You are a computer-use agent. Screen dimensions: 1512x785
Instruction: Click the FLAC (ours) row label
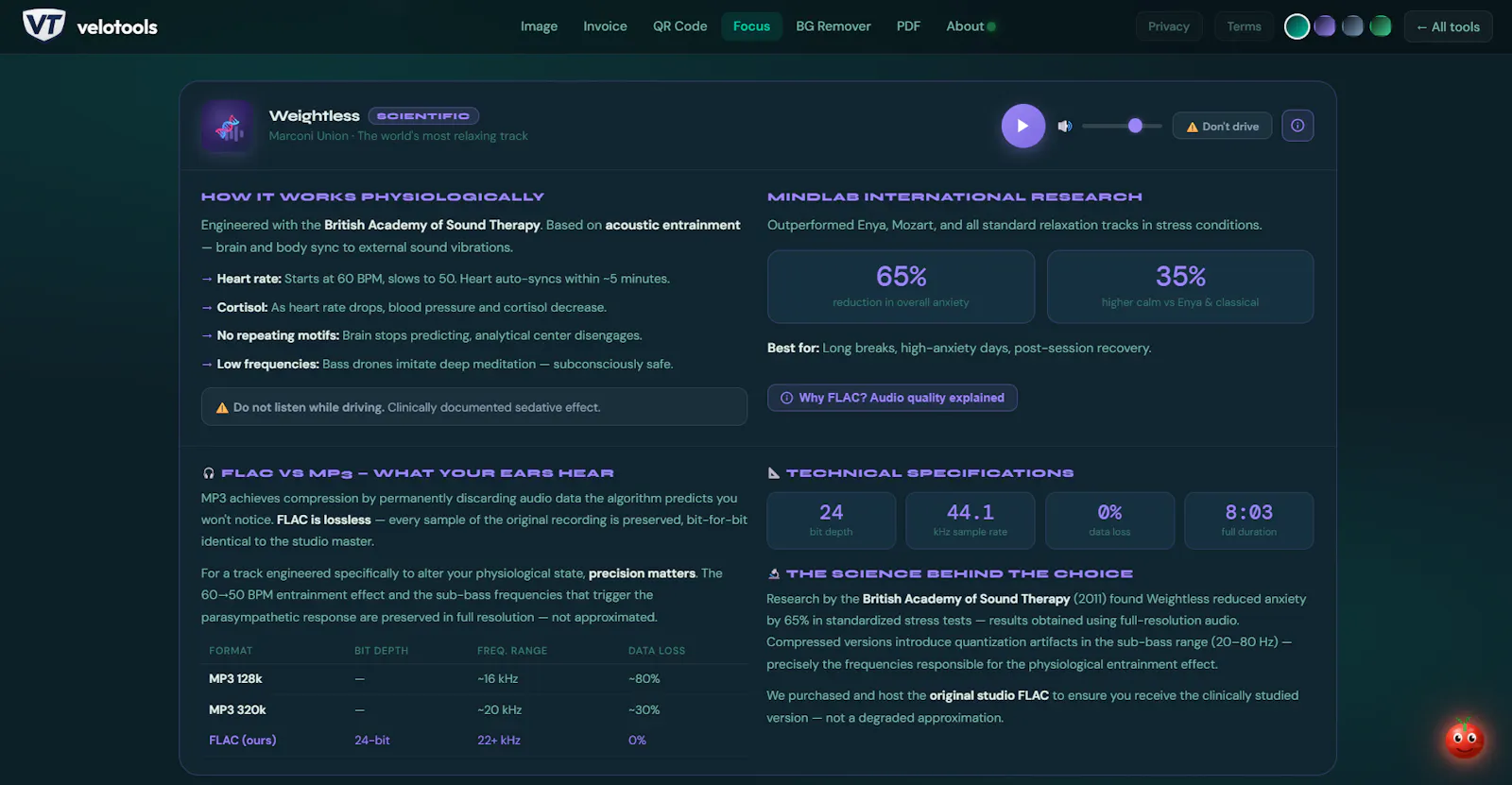243,740
